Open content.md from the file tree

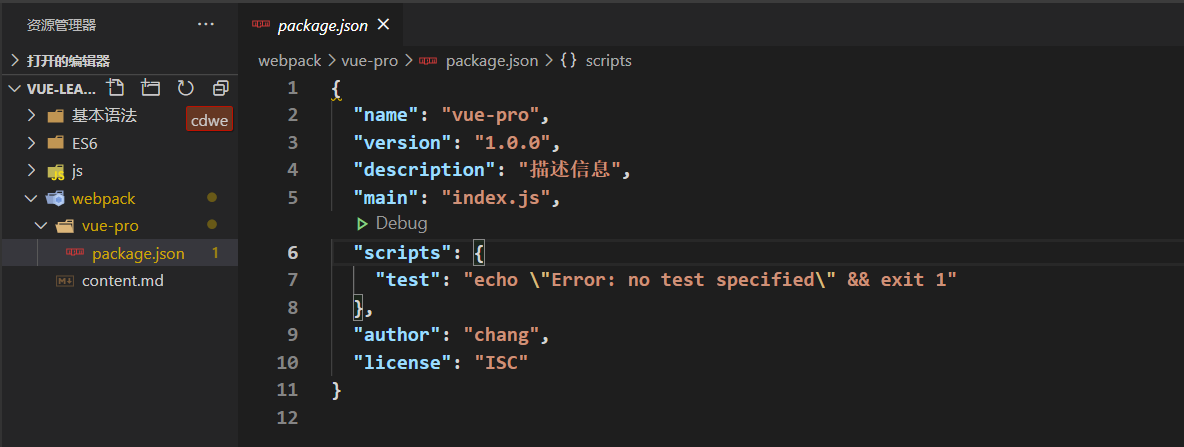pos(122,280)
